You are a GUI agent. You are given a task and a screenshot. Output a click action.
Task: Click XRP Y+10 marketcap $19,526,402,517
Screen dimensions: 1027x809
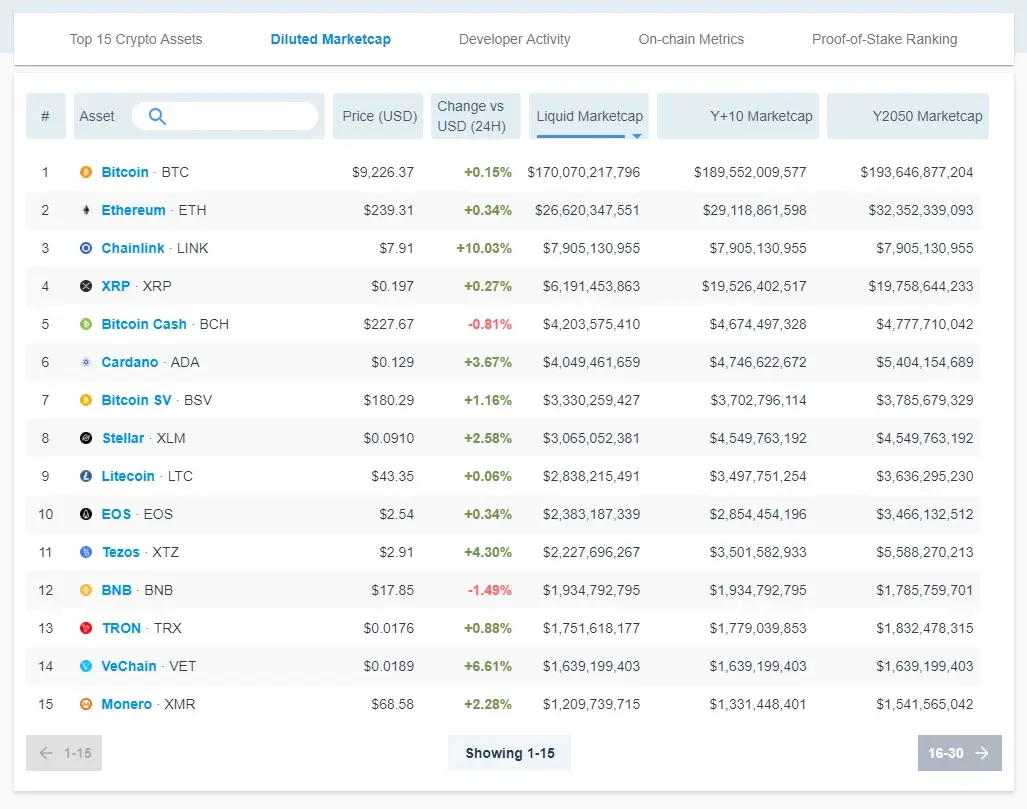coord(754,286)
